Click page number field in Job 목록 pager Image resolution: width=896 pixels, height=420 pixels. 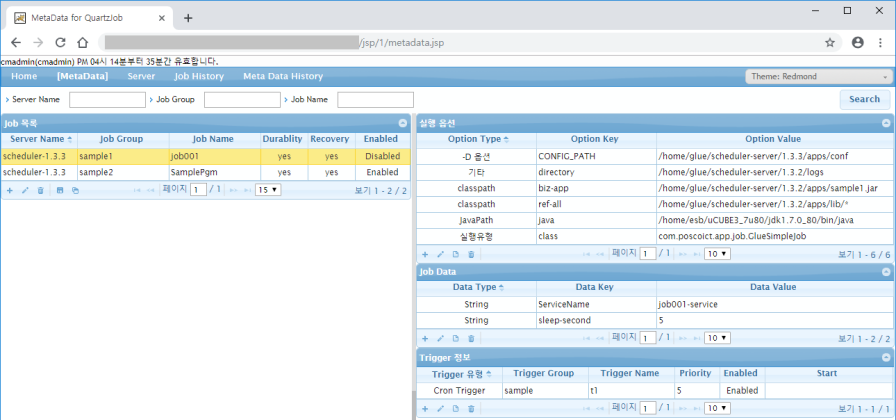click(198, 190)
